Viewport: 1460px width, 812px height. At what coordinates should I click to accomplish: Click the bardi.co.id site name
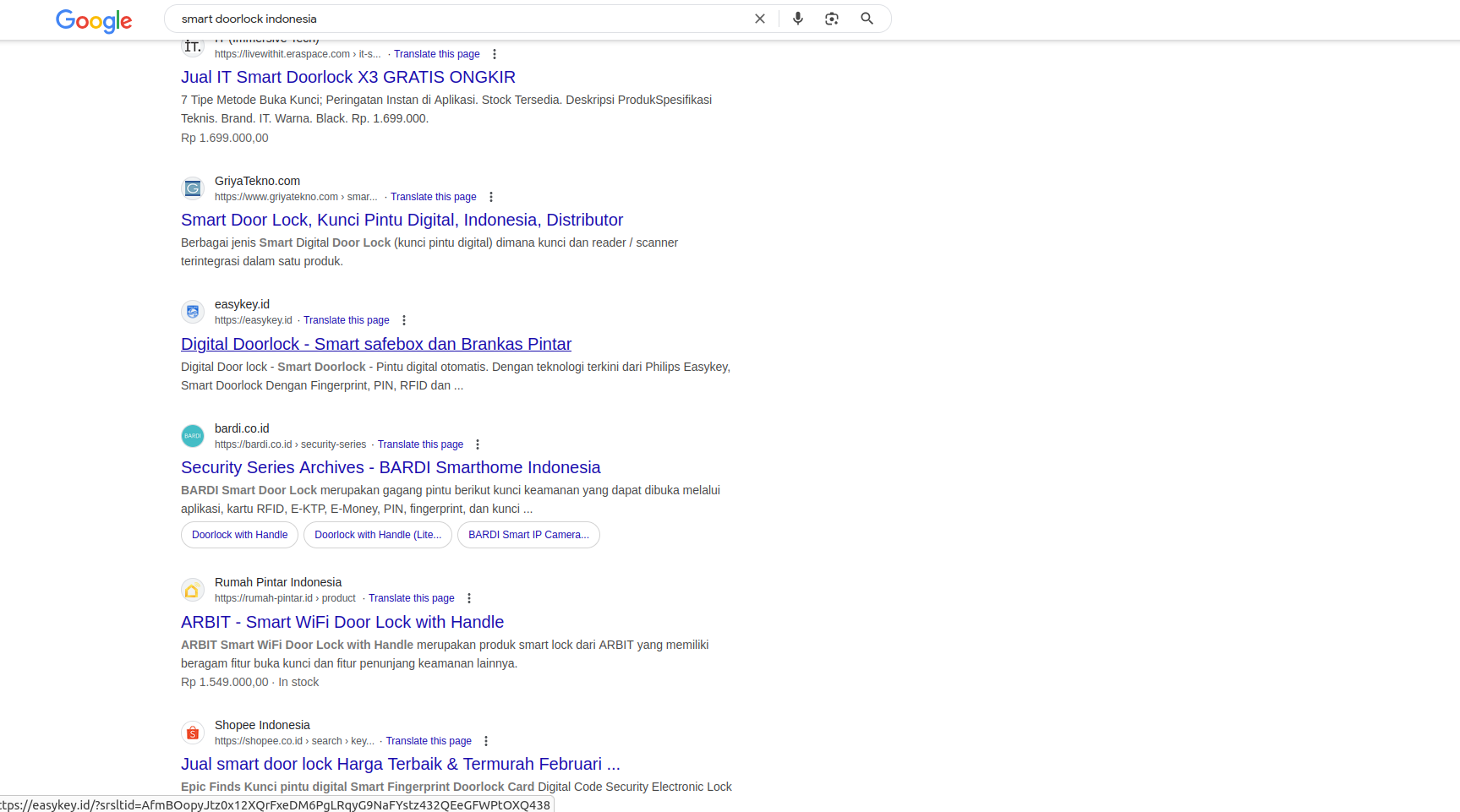242,428
